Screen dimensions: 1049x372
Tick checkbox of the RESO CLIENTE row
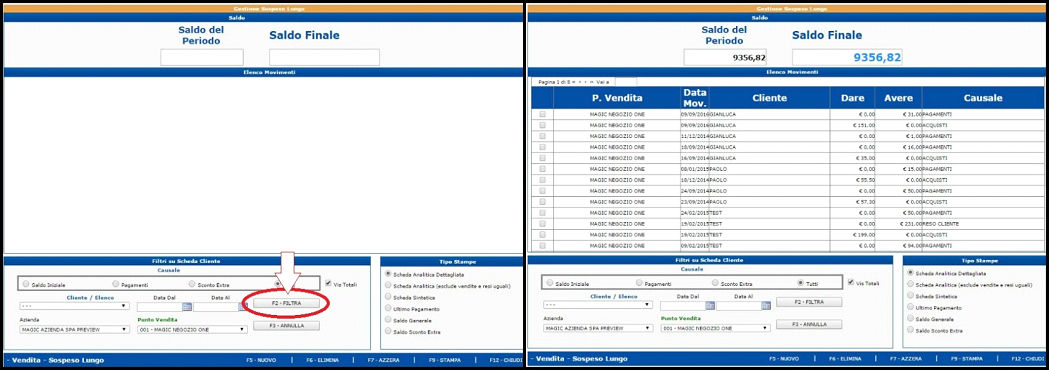(543, 223)
